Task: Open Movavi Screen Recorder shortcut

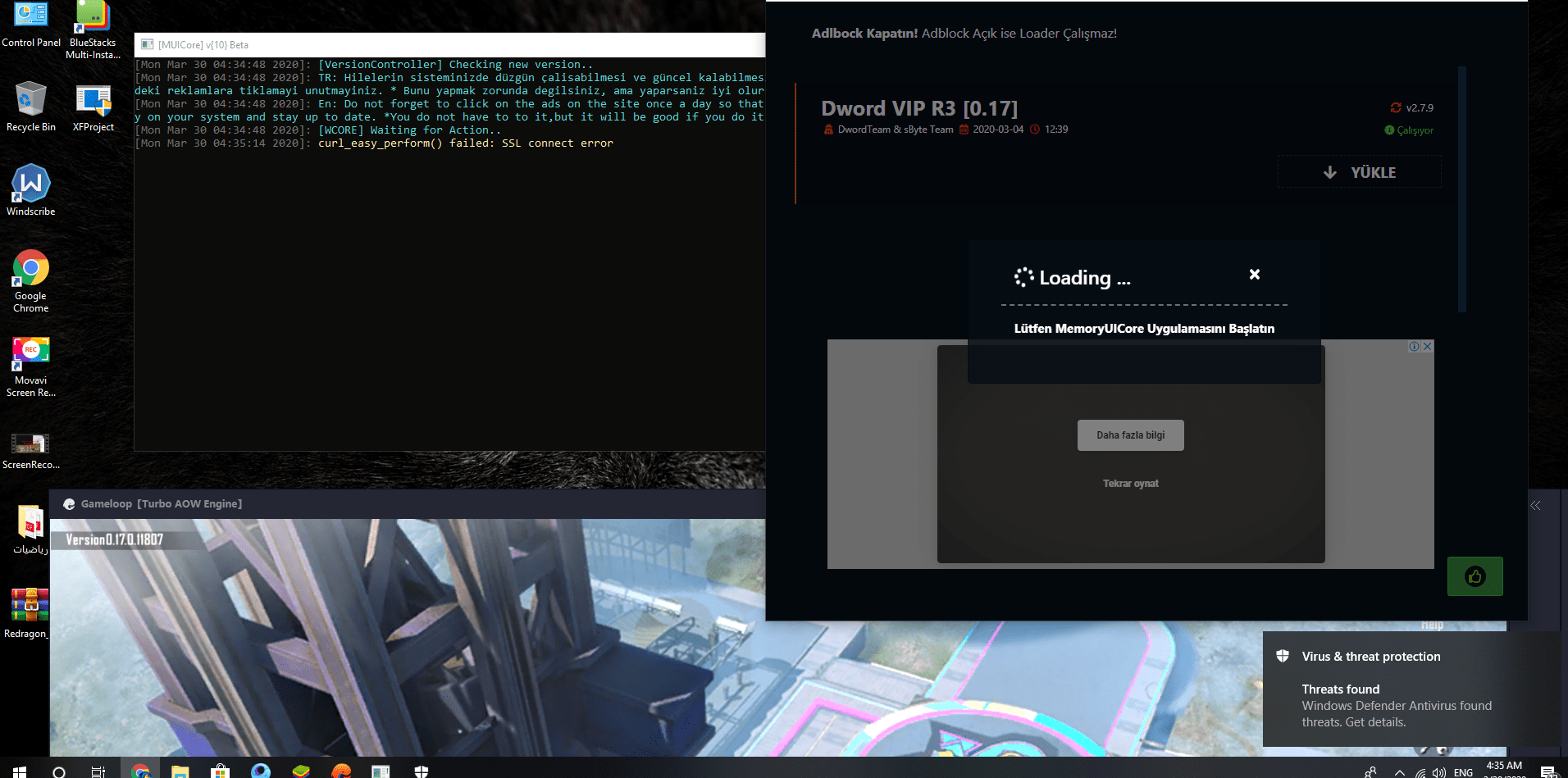Action: pyautogui.click(x=31, y=366)
